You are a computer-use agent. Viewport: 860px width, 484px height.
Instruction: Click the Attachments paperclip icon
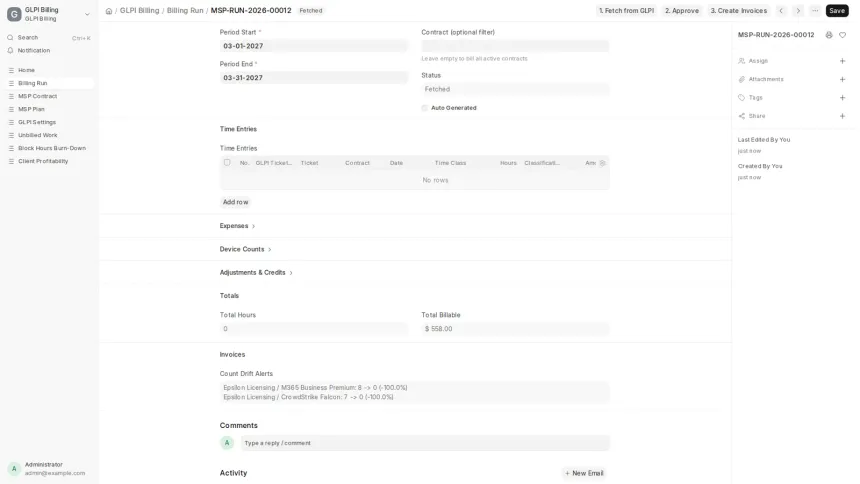click(x=742, y=80)
